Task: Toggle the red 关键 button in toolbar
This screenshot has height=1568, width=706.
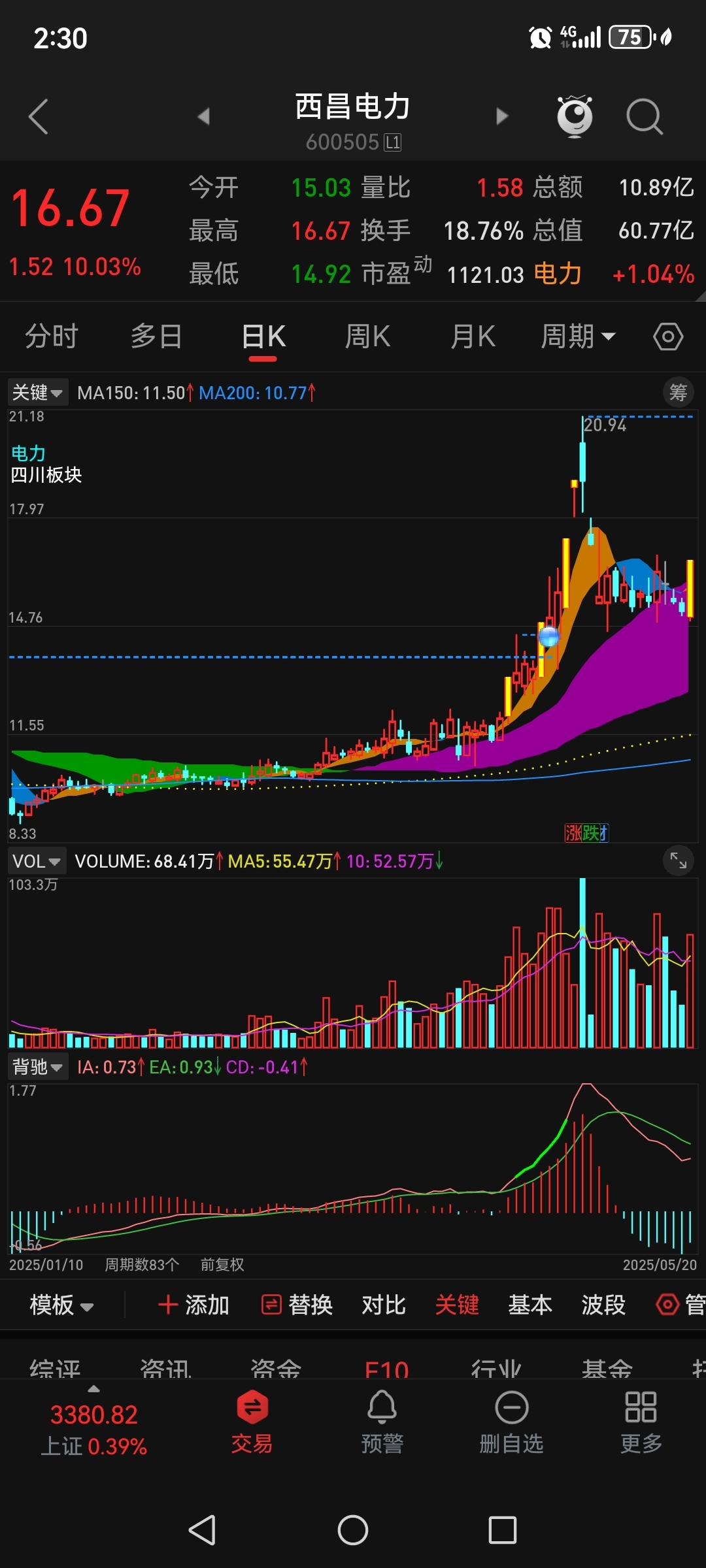Action: (x=457, y=1305)
